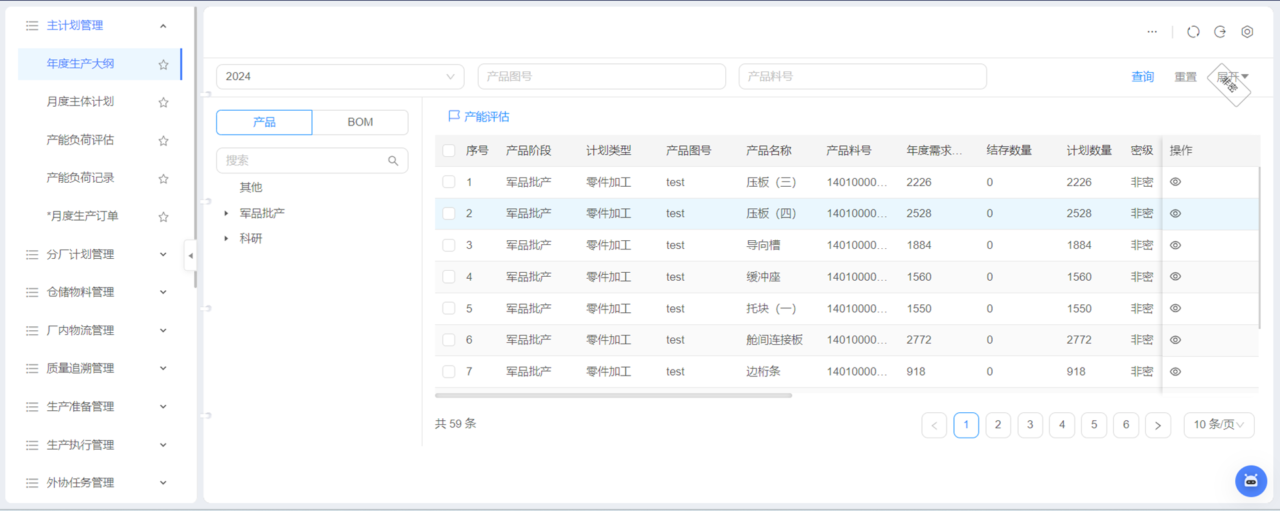The height and width of the screenshot is (511, 1280).
Task: Check the box for row 1 压板（三）
Action: click(449, 182)
